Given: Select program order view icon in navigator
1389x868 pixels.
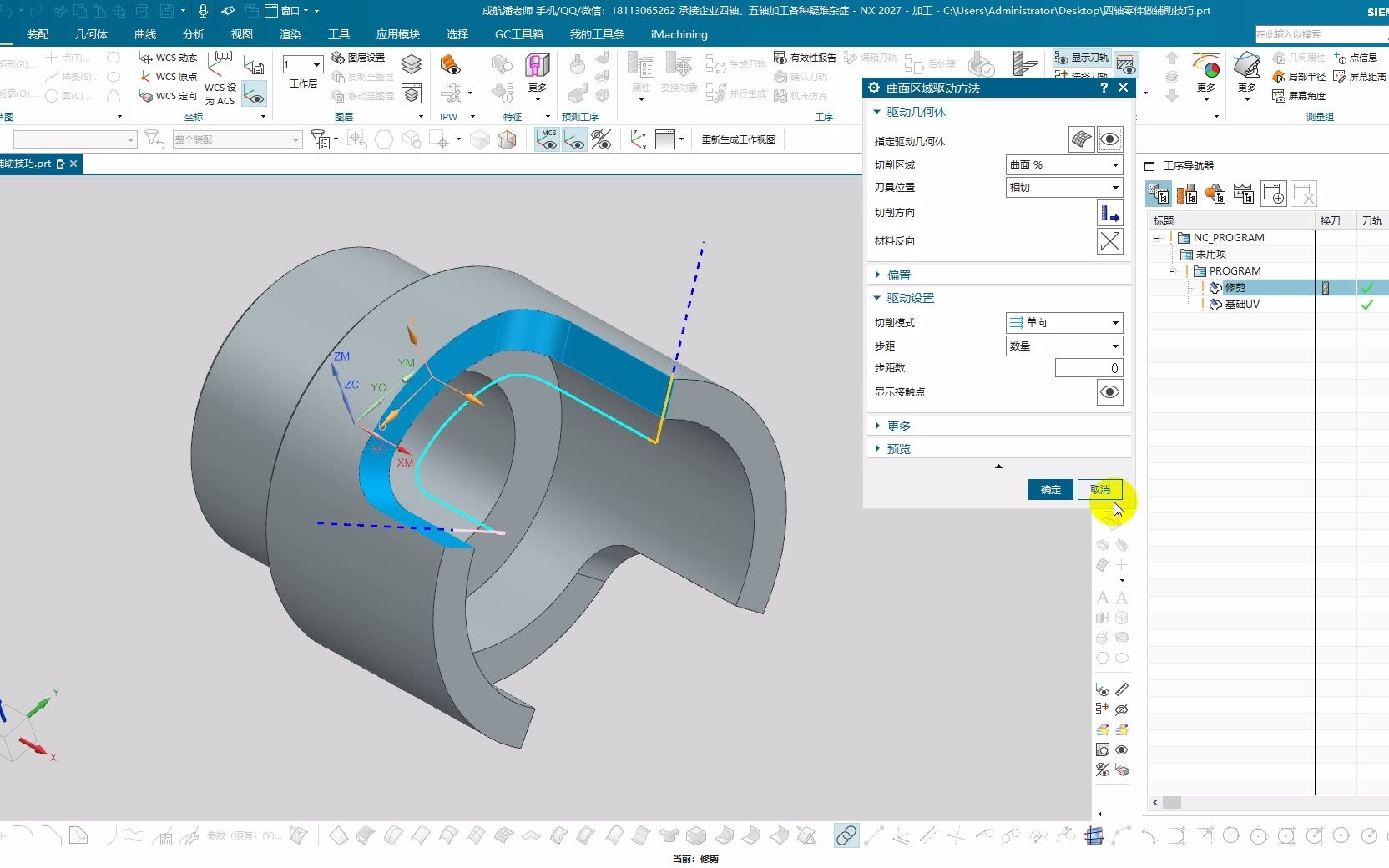Looking at the screenshot, I should pos(1159,194).
